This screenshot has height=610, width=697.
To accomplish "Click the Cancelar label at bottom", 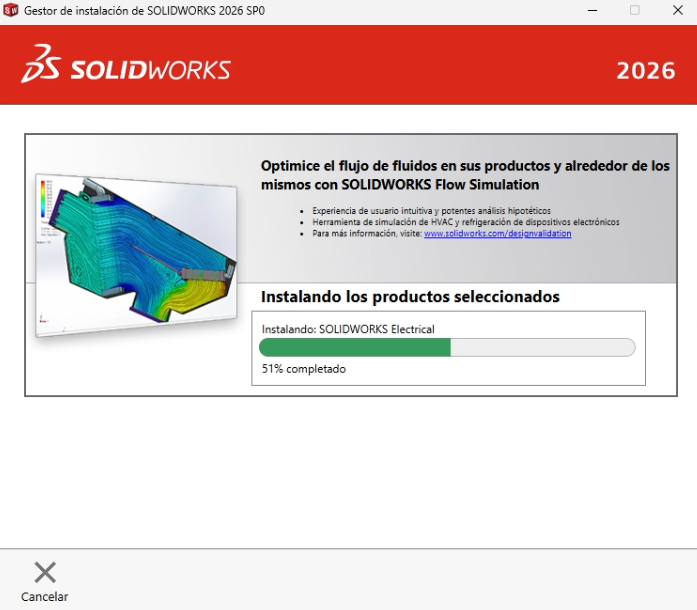I will 44,597.
